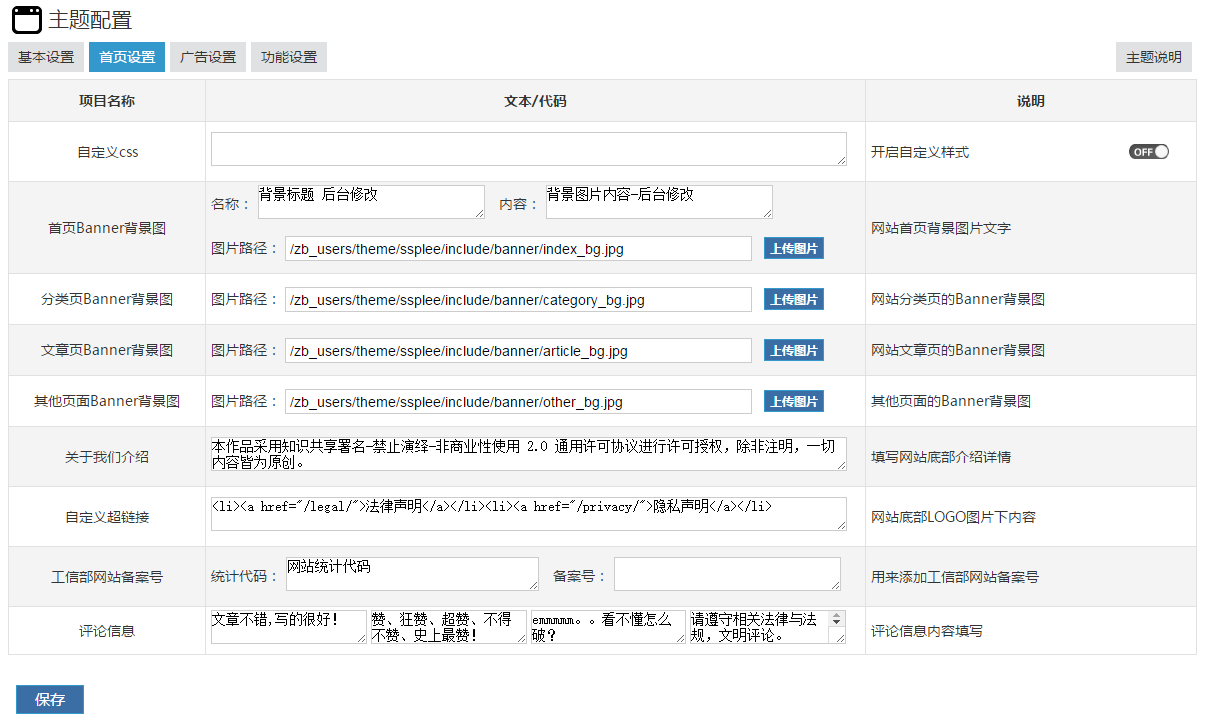Click the 备案号 input box
The height and width of the screenshot is (720, 1206).
point(727,574)
